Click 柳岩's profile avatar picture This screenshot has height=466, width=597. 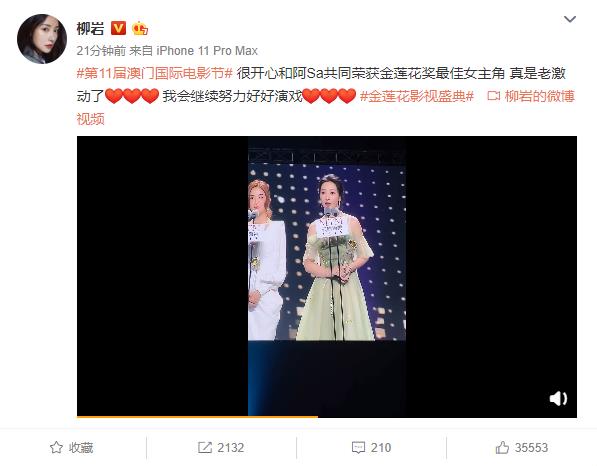[42, 39]
